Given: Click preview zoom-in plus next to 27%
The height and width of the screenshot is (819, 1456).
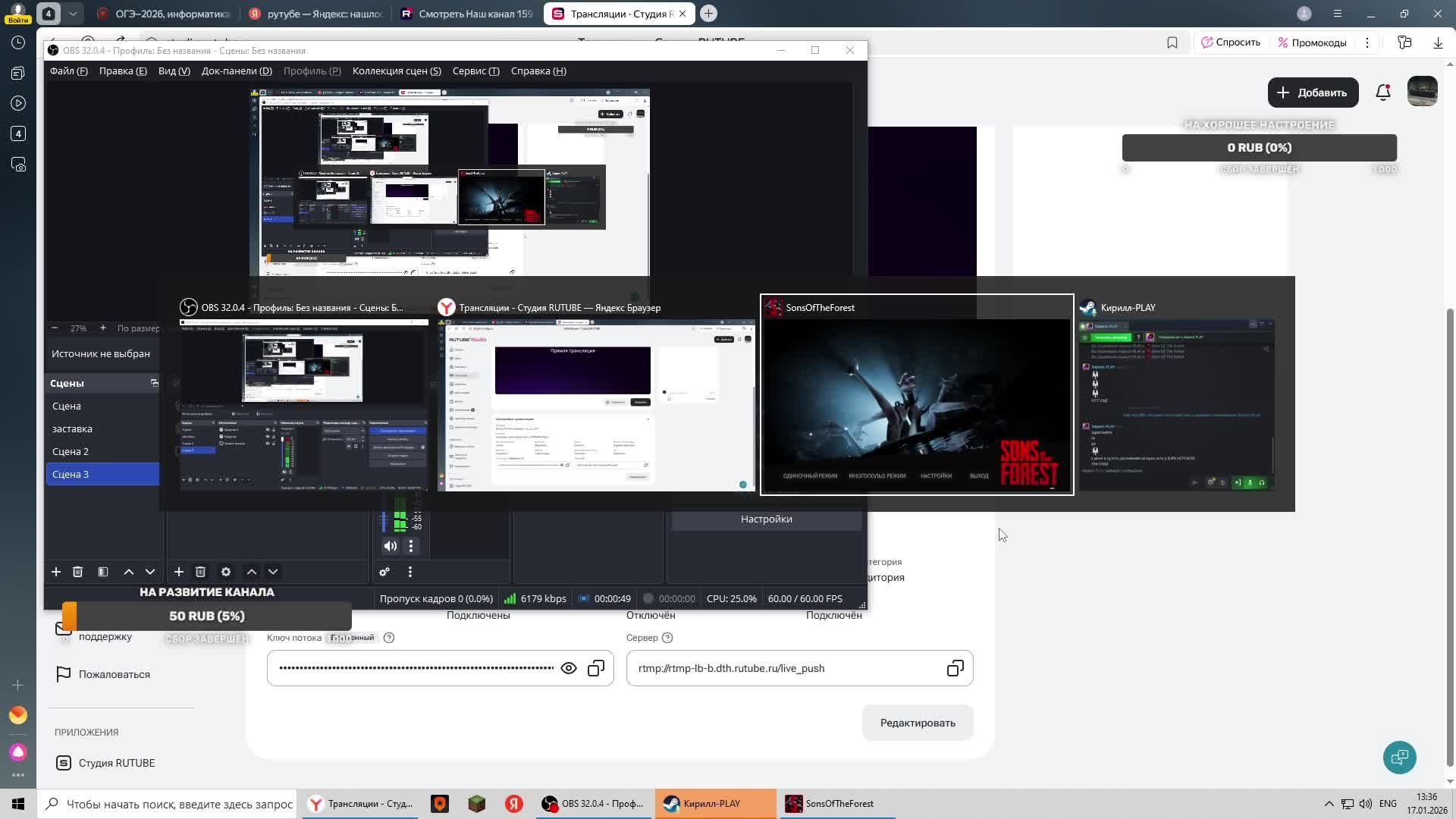Looking at the screenshot, I should click(102, 328).
